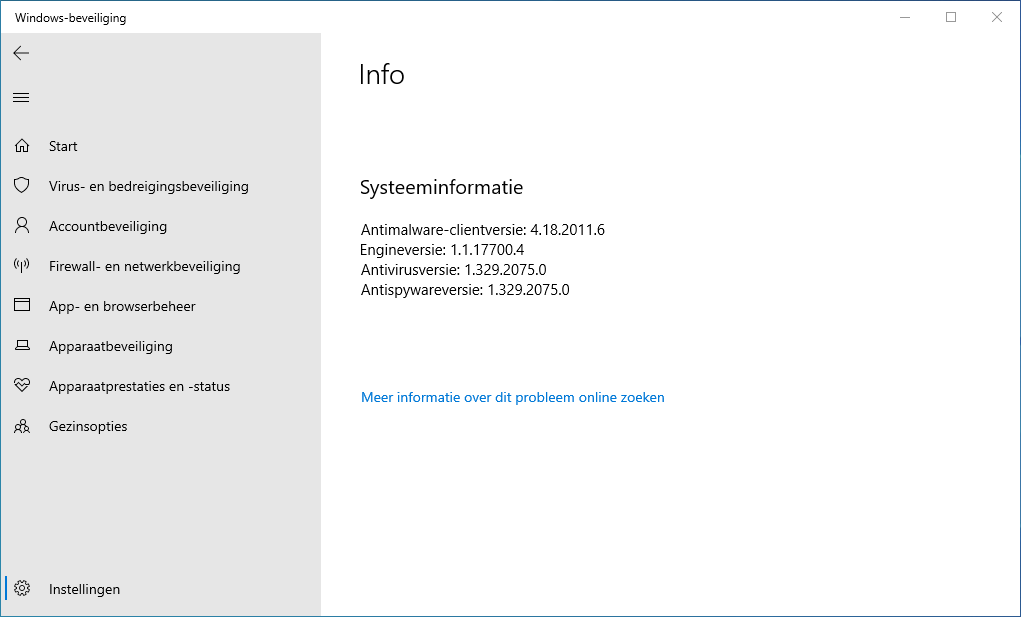
Task: Maximize the Windows-beveiliging window
Action: tap(951, 17)
